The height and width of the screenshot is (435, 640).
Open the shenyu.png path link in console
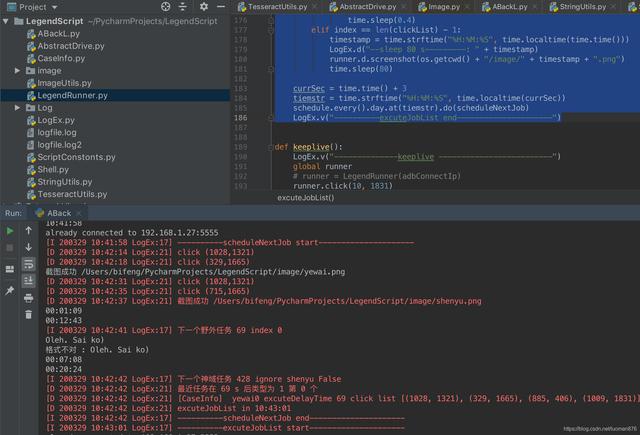(x=347, y=301)
